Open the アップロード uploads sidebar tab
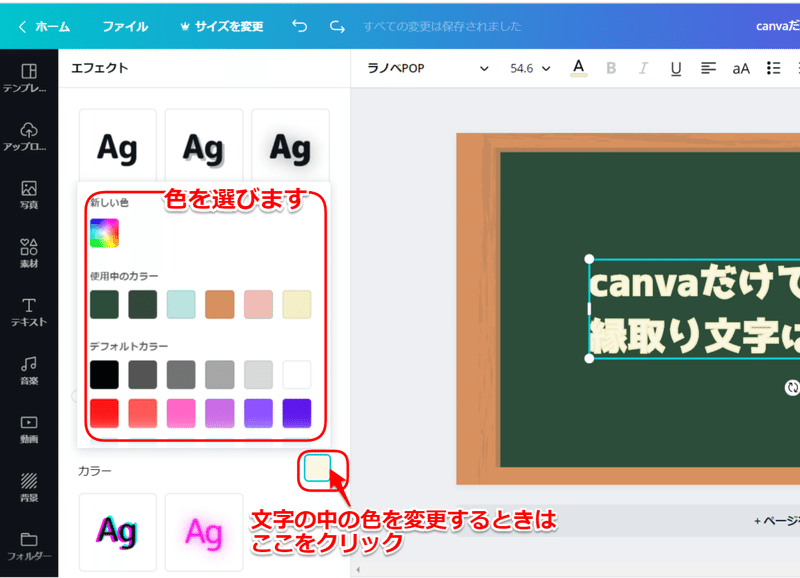Image resolution: width=800 pixels, height=578 pixels. (29, 137)
